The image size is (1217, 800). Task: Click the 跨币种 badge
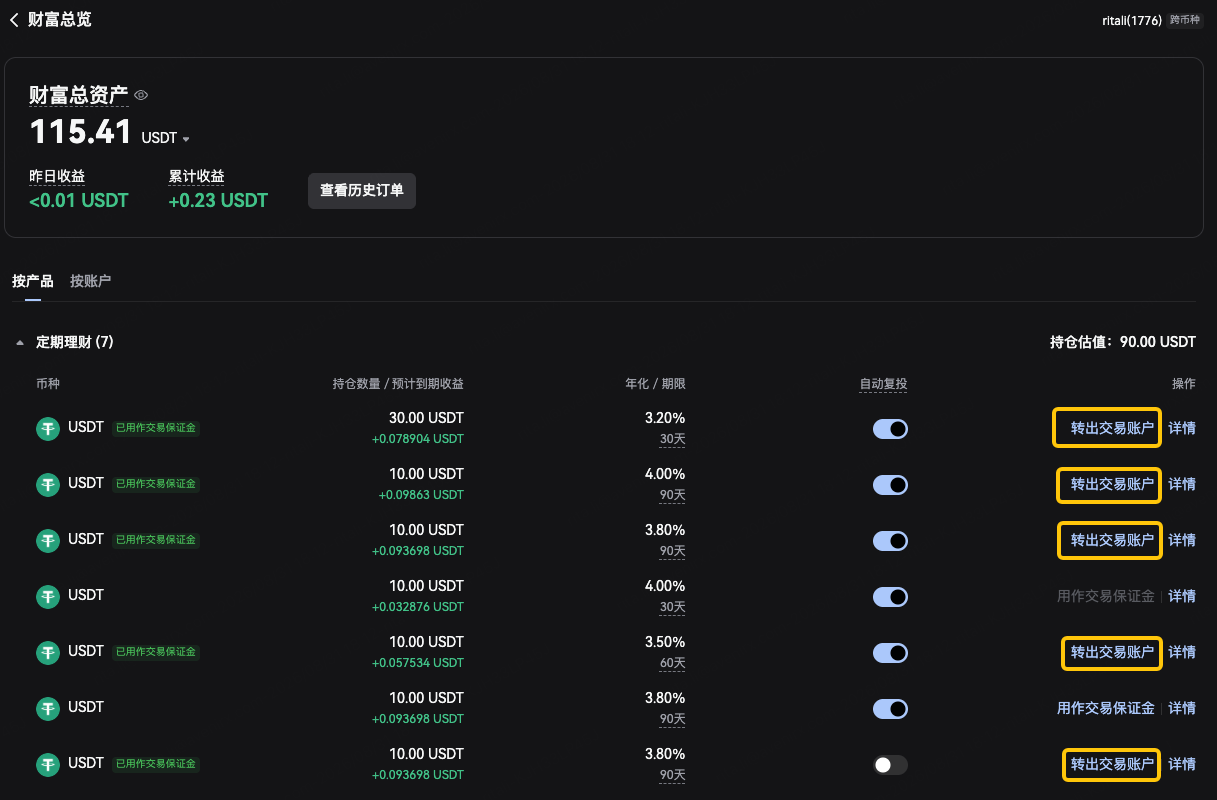click(x=1186, y=20)
